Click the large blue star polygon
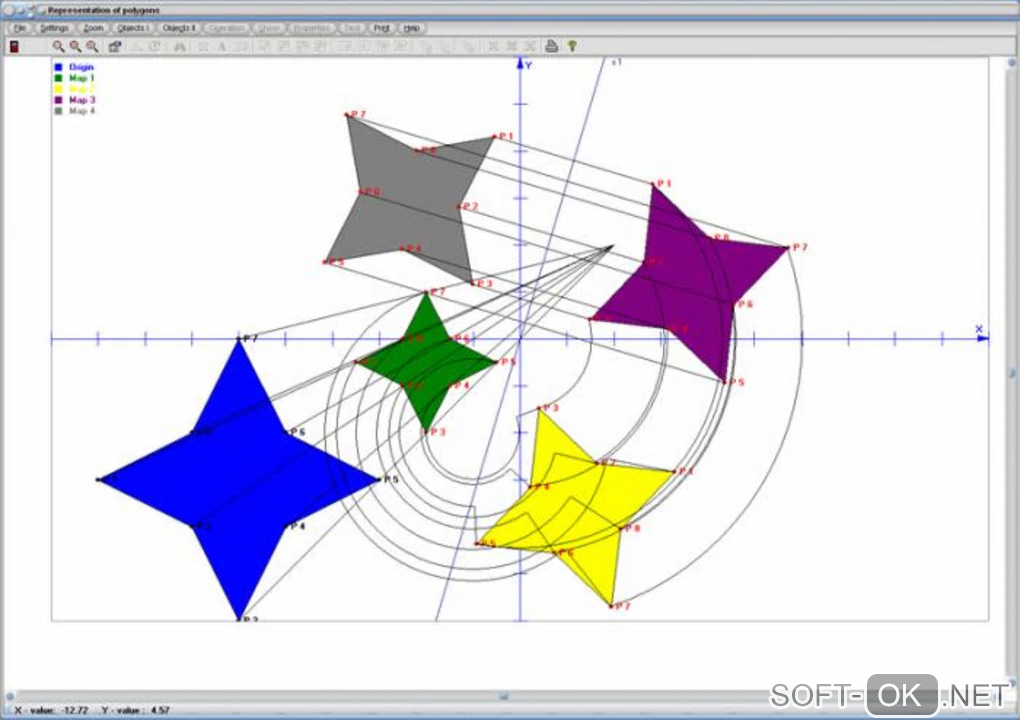1020x720 pixels. pos(239,479)
